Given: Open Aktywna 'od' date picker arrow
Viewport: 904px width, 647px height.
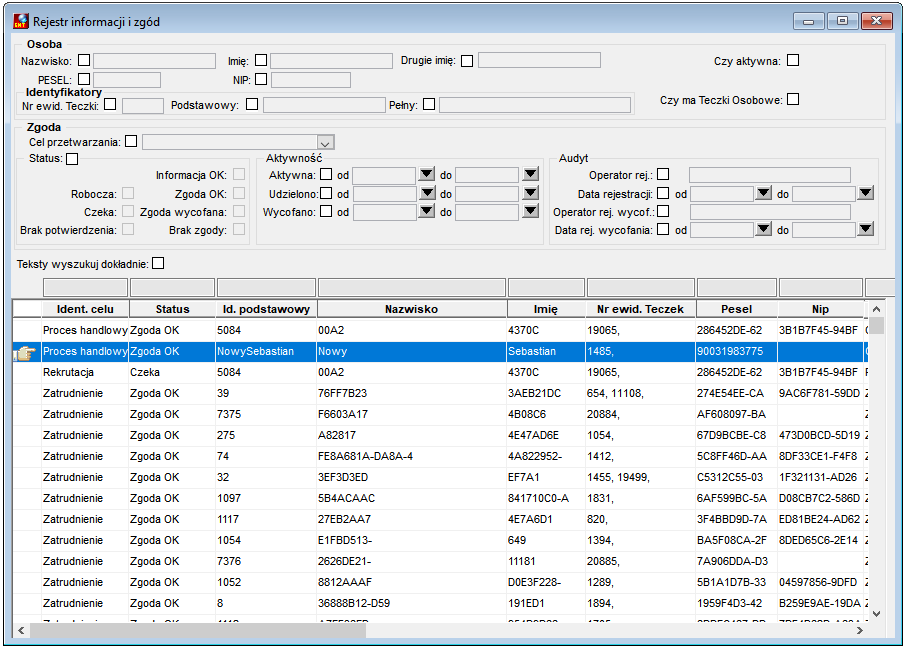Looking at the screenshot, I should click(427, 174).
